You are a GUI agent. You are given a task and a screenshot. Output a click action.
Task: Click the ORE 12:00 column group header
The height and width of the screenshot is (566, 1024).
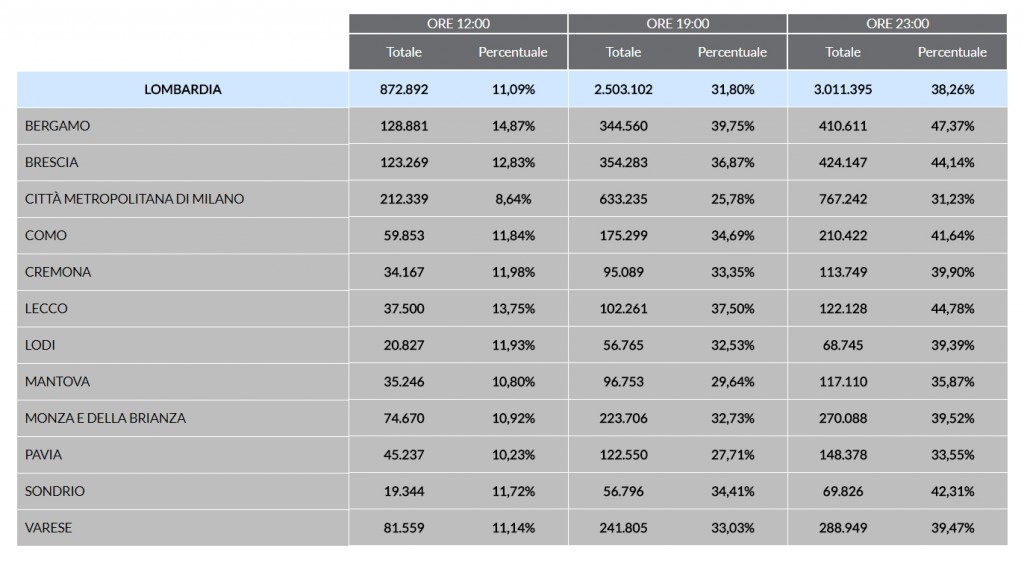[x=458, y=24]
